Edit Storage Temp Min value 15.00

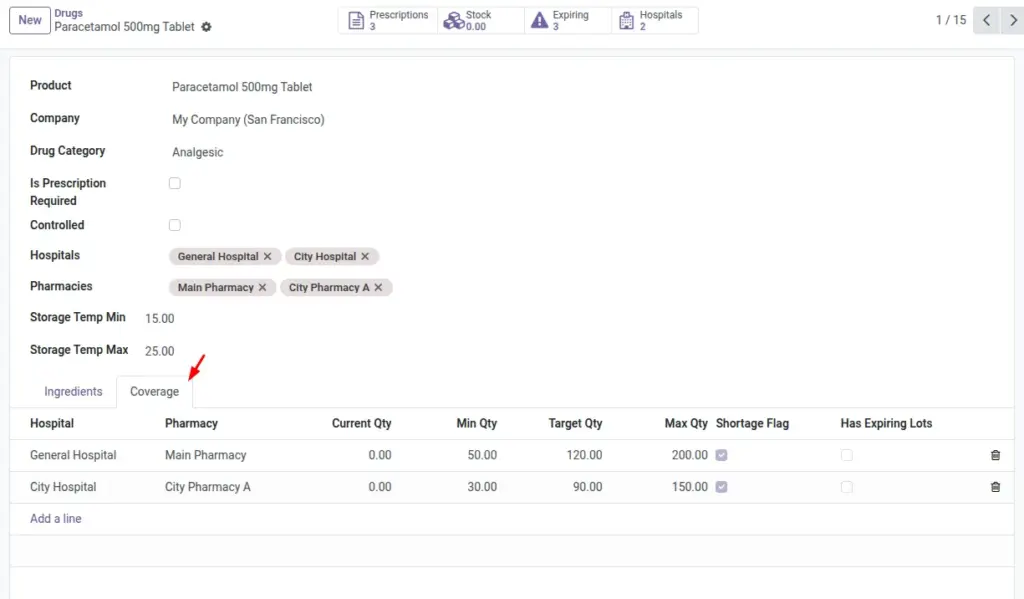pos(160,319)
